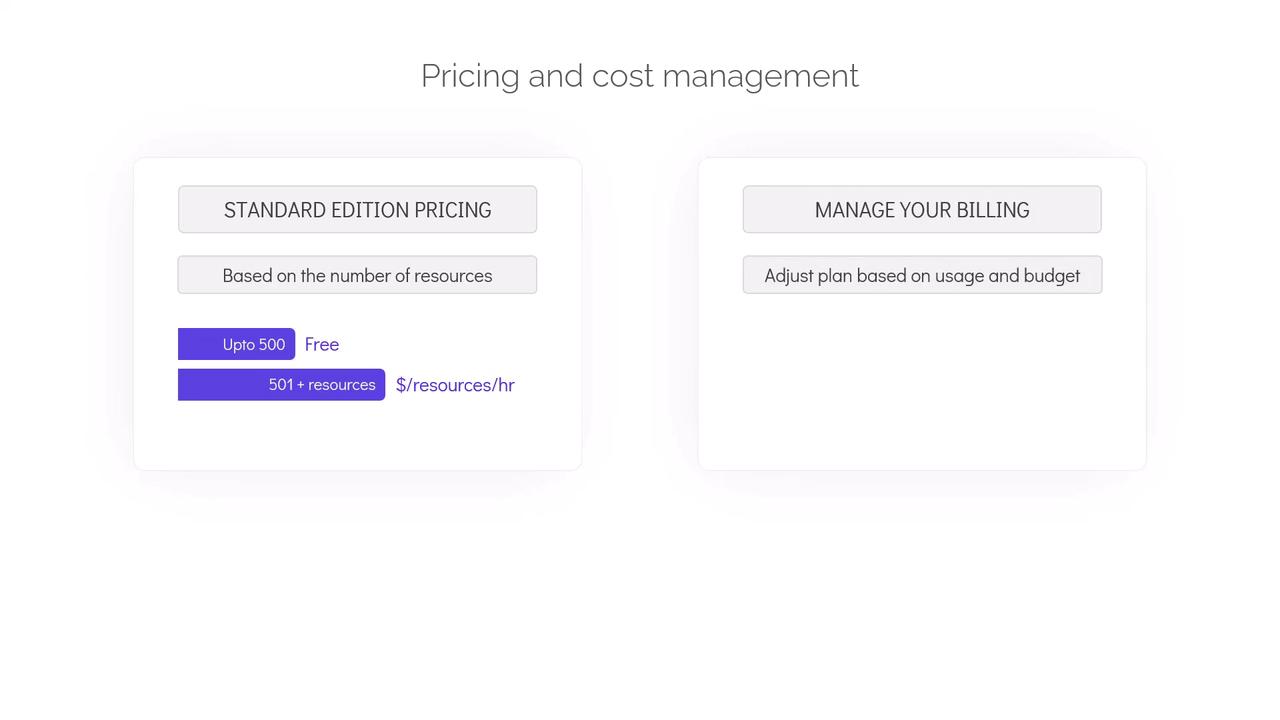Click the "501 + resources" purple bar
This screenshot has width=1280, height=720.
click(281, 385)
